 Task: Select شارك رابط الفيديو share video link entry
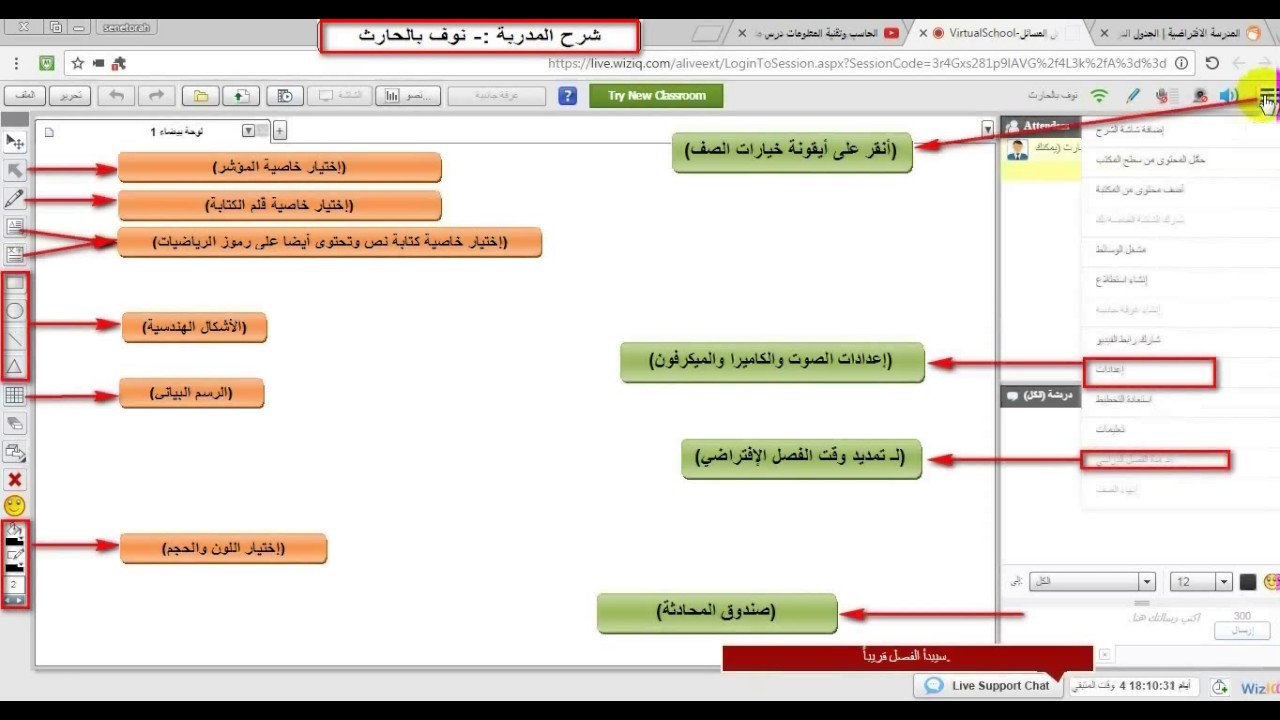point(1128,339)
